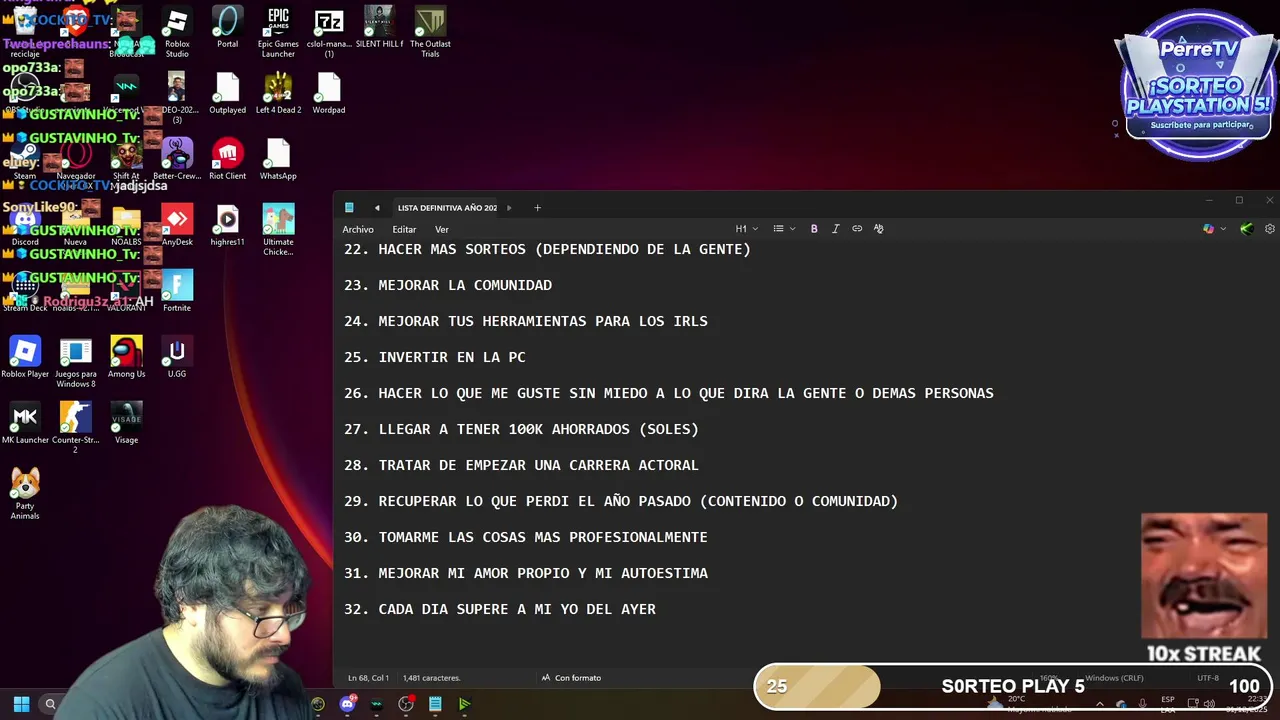
Task: Select the LISTA DEFINITIVA AÑO 202 tab
Action: [x=447, y=208]
